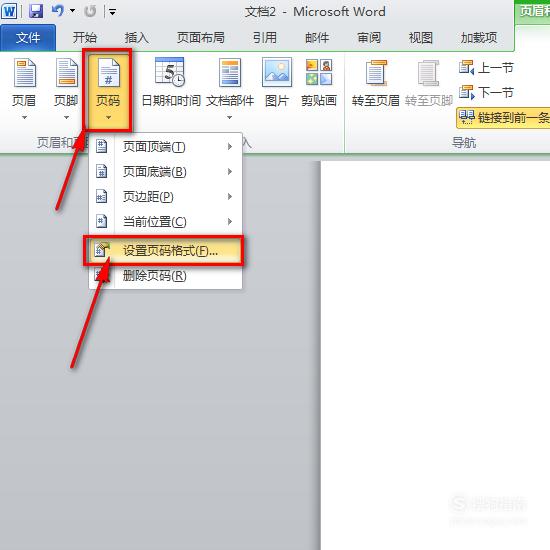Viewport: 550px width, 550px height.
Task: Click the 剪贴画 clip art icon
Action: tap(319, 72)
